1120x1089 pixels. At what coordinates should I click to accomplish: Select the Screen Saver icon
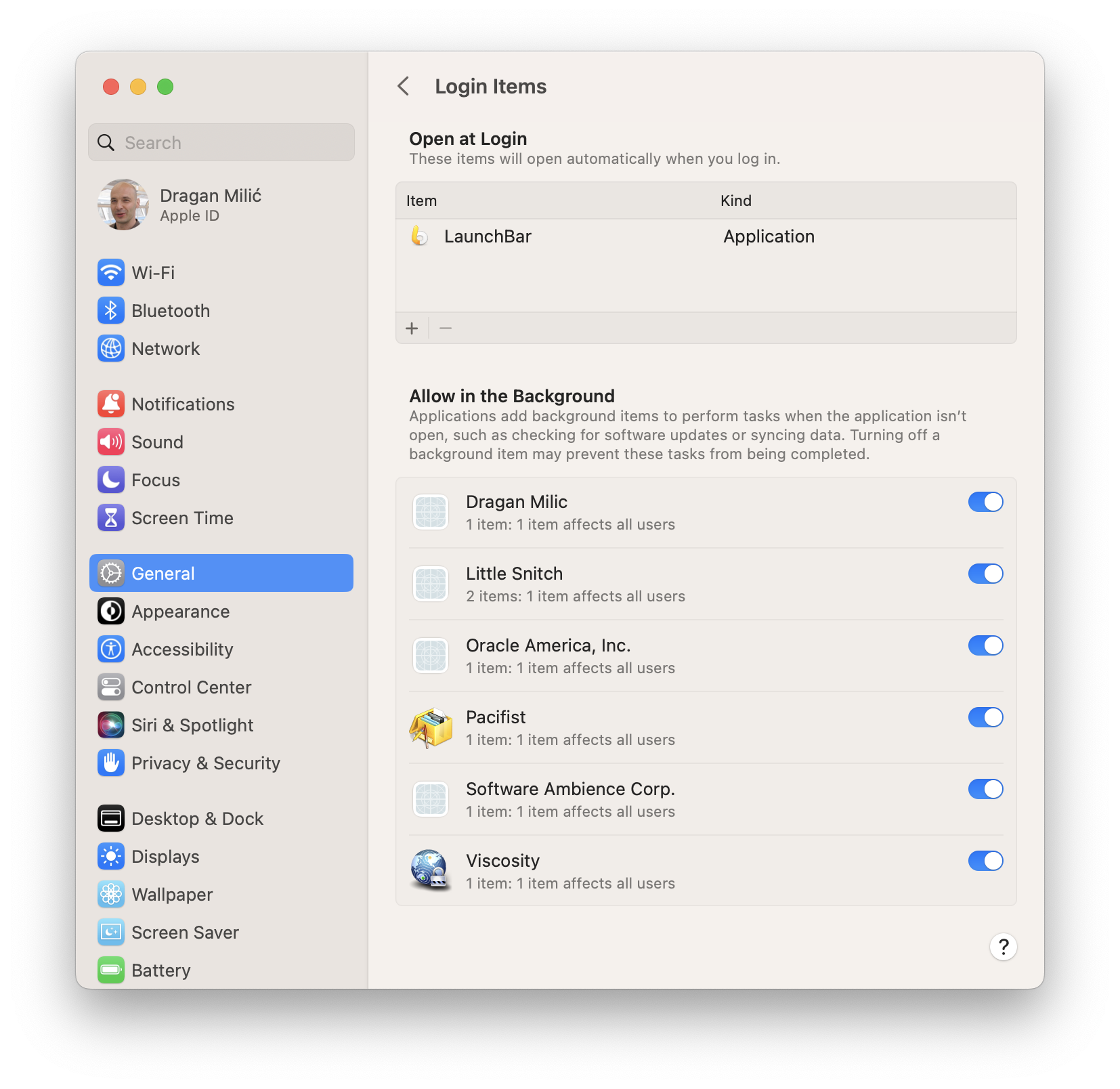pos(111,933)
